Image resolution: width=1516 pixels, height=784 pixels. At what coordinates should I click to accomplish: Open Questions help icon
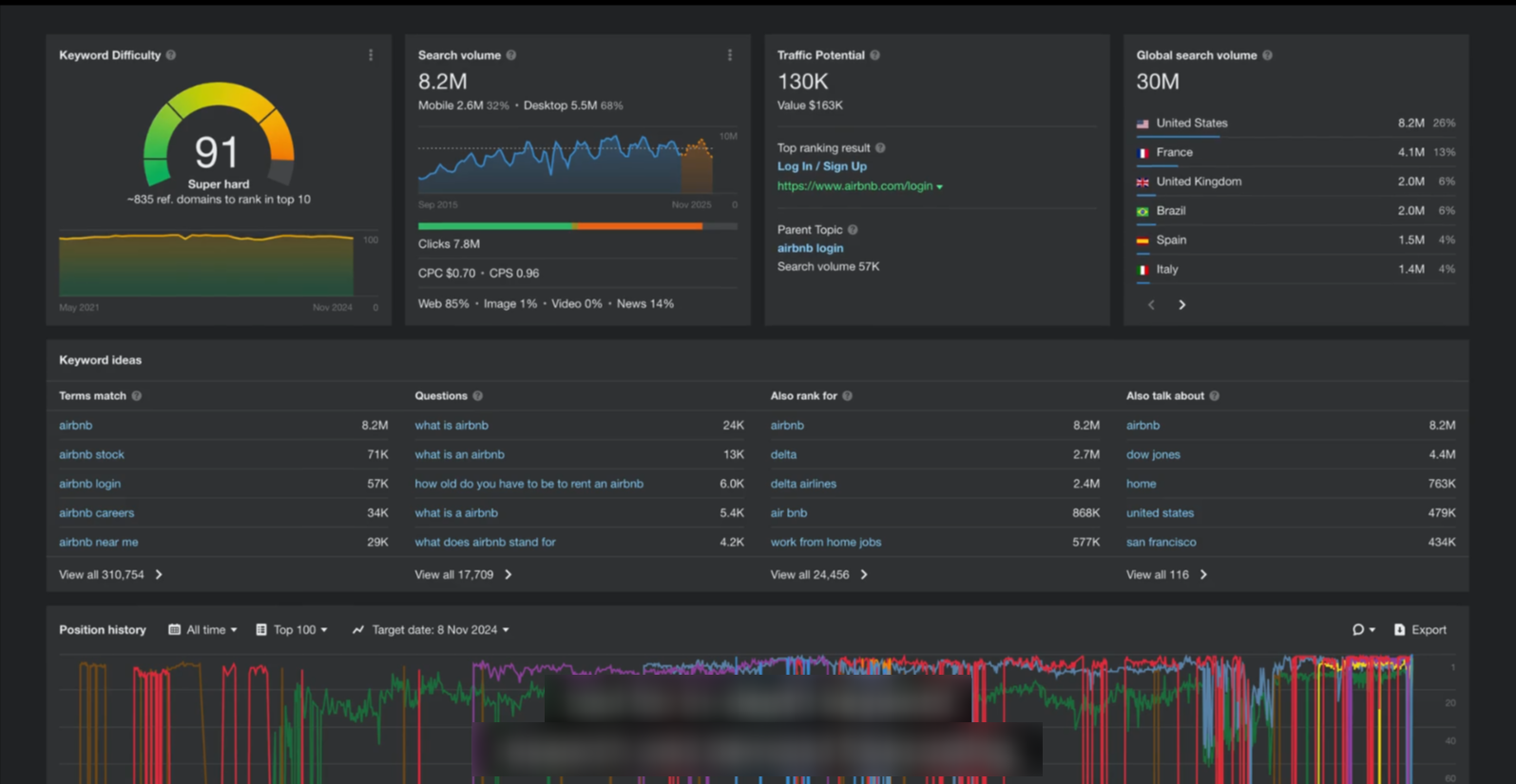(x=478, y=396)
